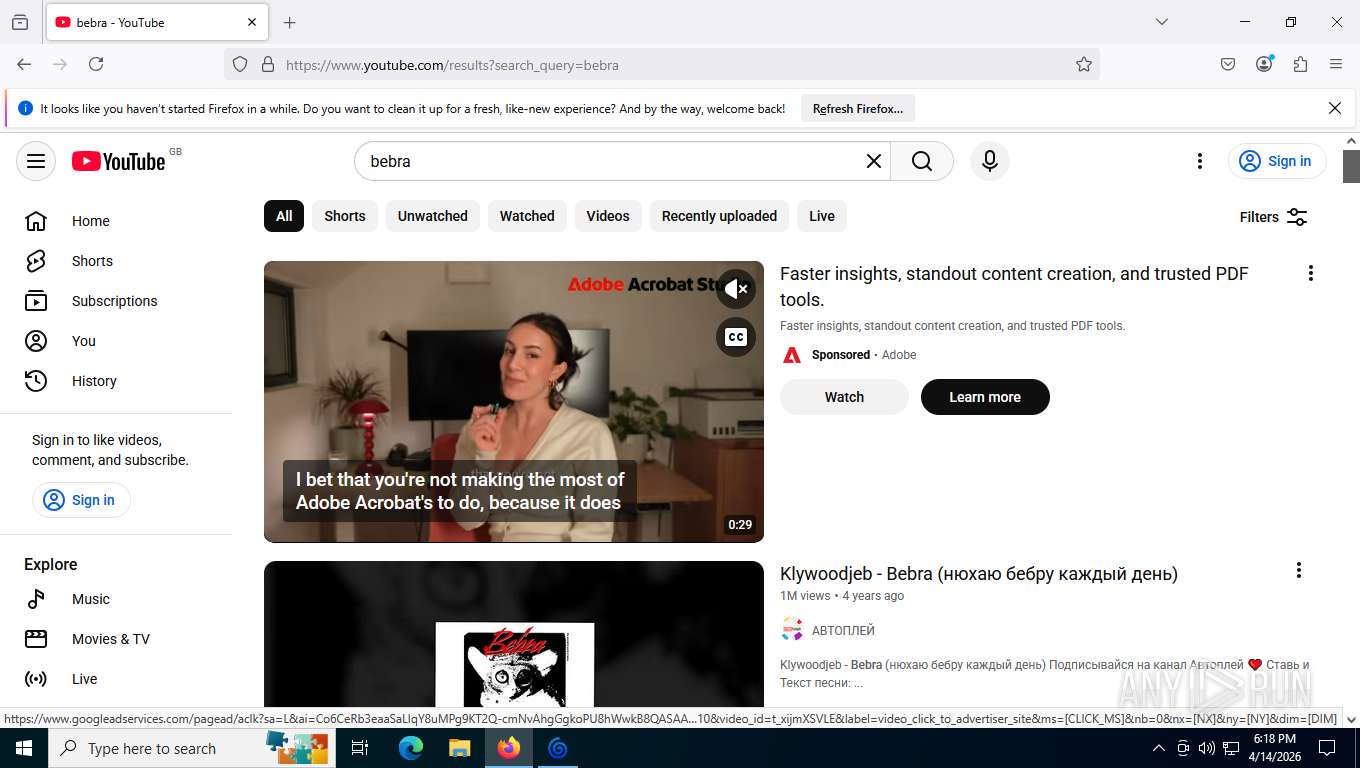Click the Sign in button in the sidebar
This screenshot has width=1360, height=768.
[81, 500]
